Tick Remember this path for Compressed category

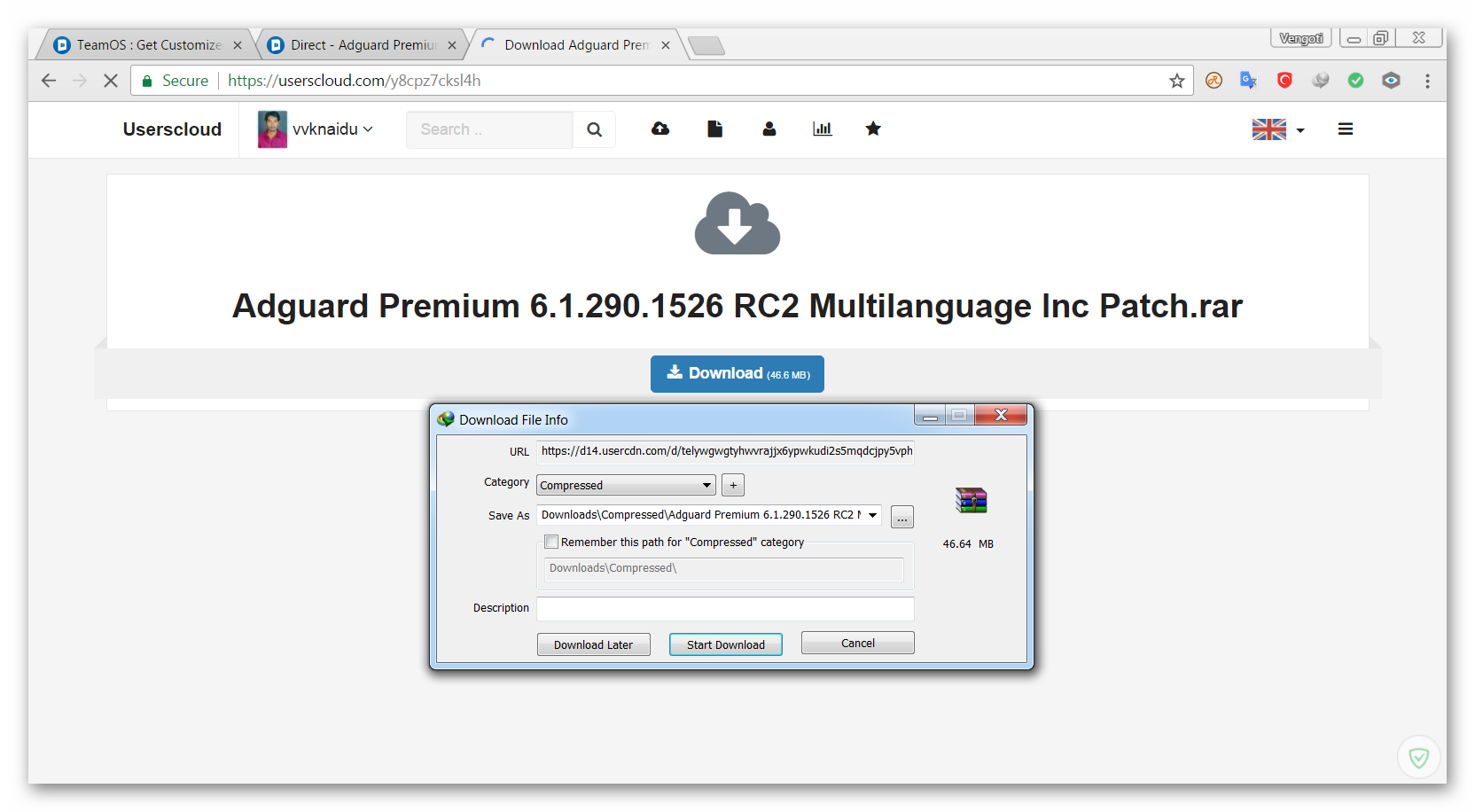coord(551,542)
